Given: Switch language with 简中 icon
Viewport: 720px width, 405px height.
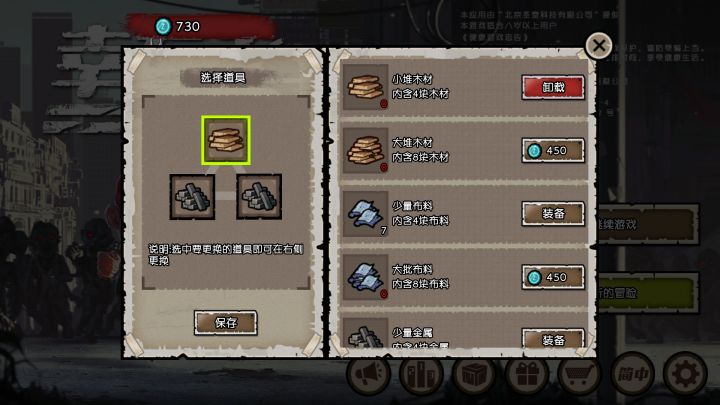Looking at the screenshot, I should click(633, 374).
